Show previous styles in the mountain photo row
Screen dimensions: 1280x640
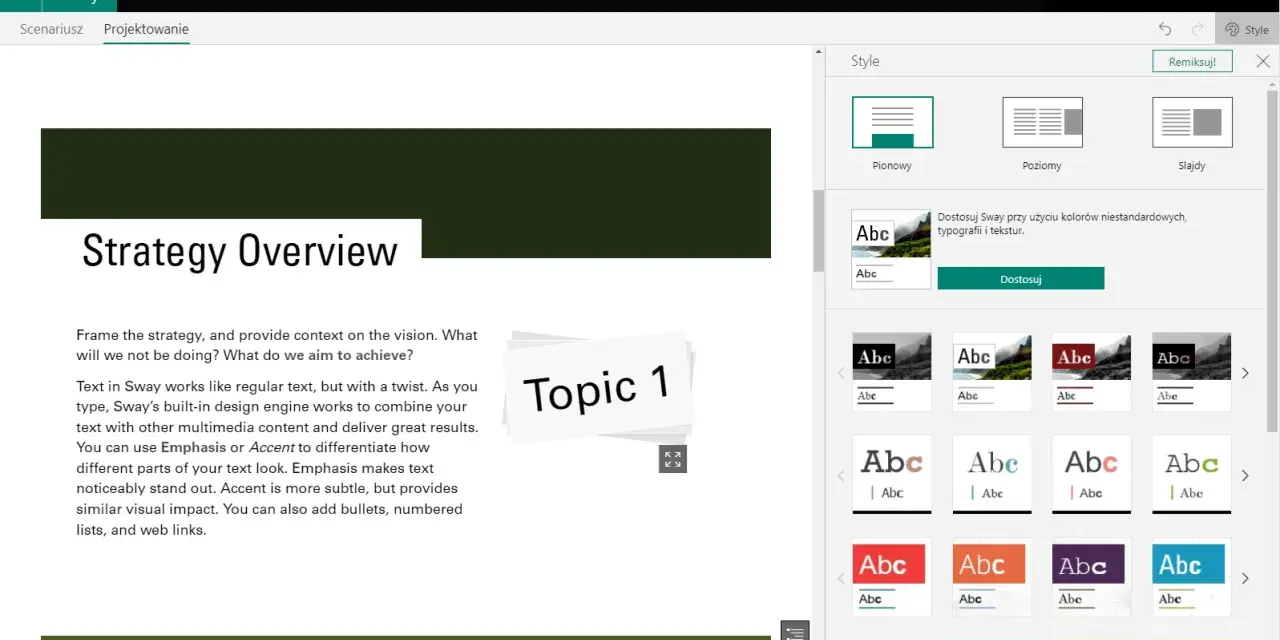pos(841,373)
